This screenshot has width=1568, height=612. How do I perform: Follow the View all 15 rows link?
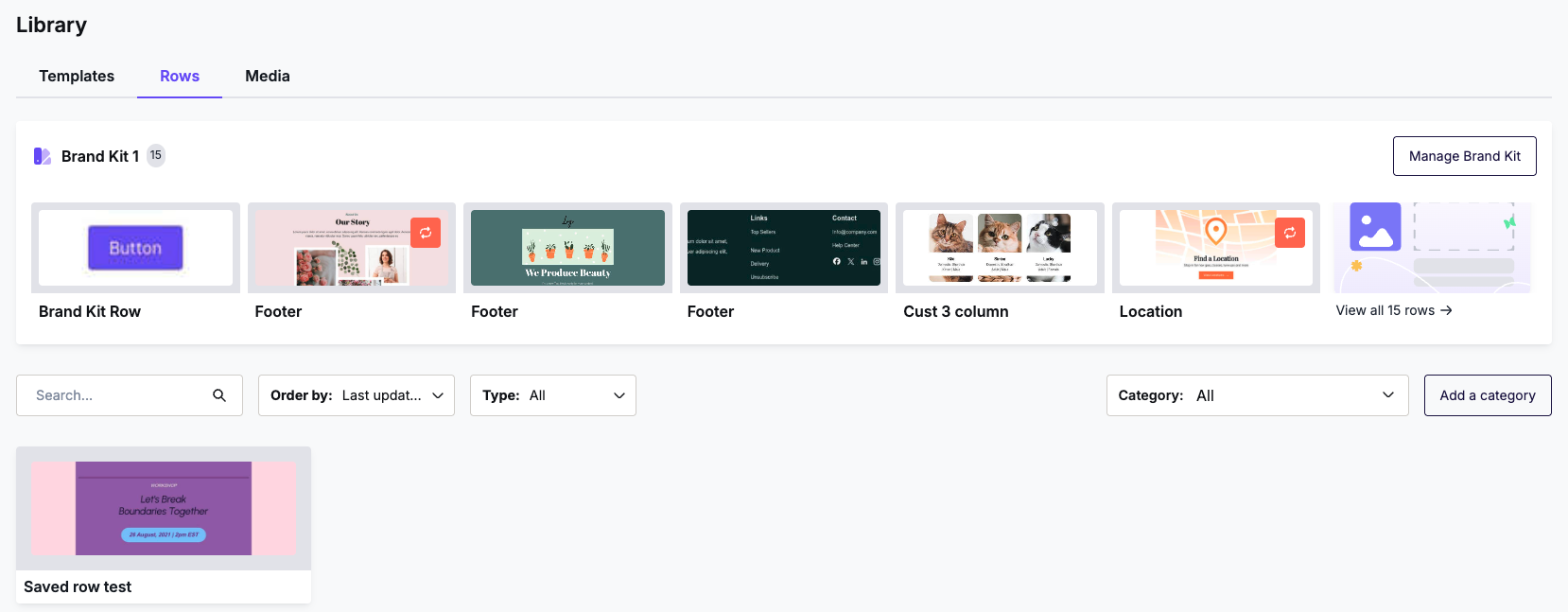click(1394, 310)
